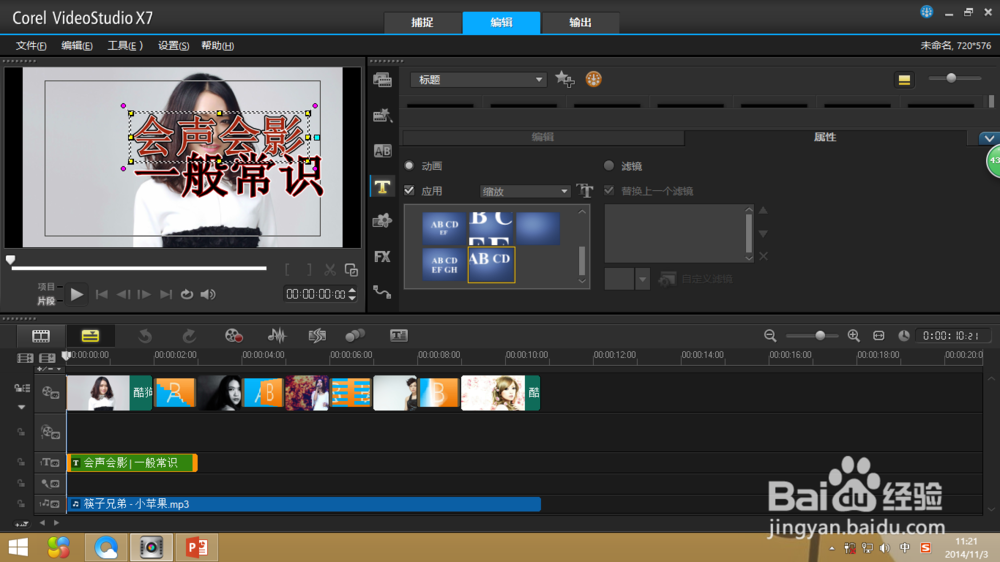Expand the options panel chevron
The image size is (1000, 562).
(x=989, y=138)
